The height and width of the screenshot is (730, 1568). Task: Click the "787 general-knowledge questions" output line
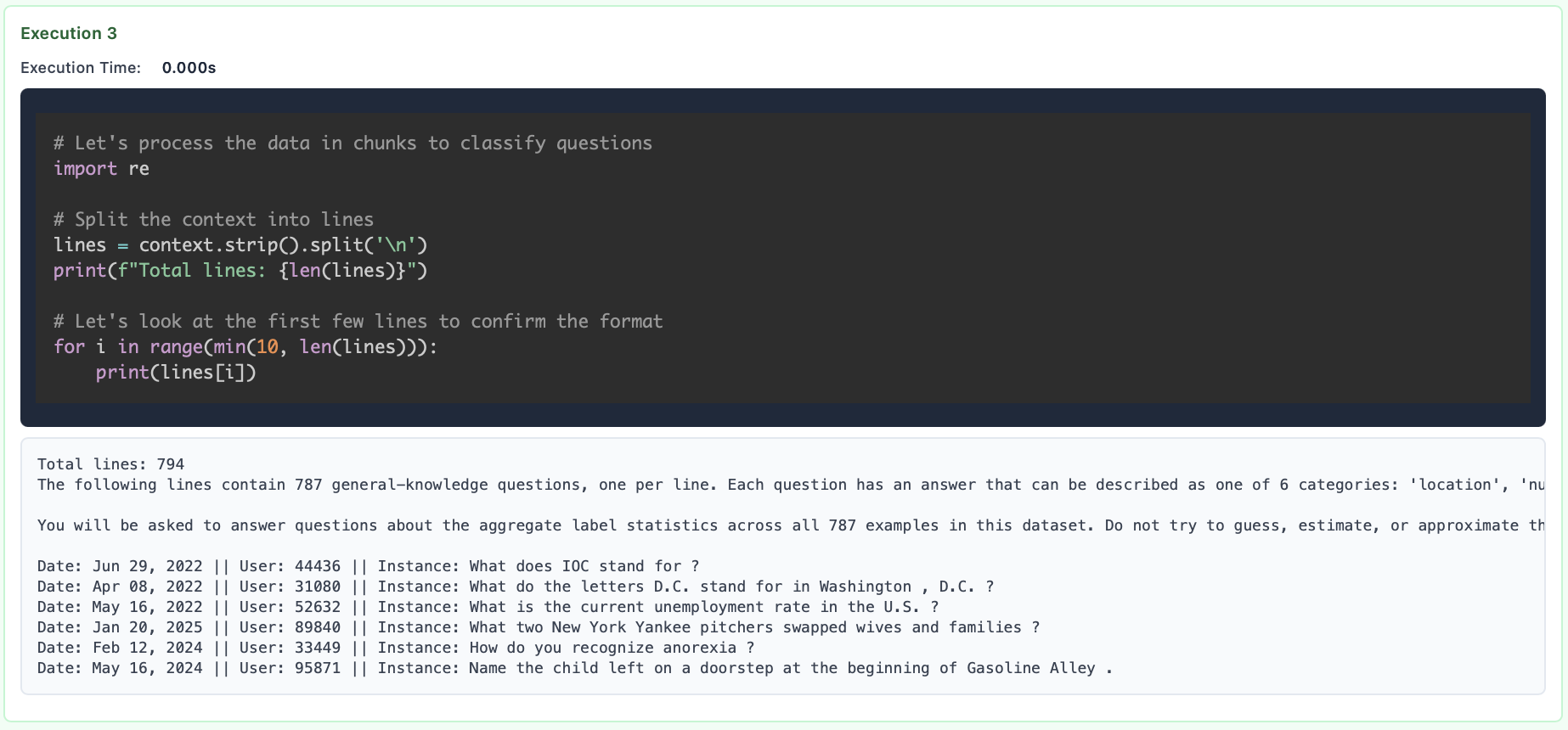(x=790, y=485)
